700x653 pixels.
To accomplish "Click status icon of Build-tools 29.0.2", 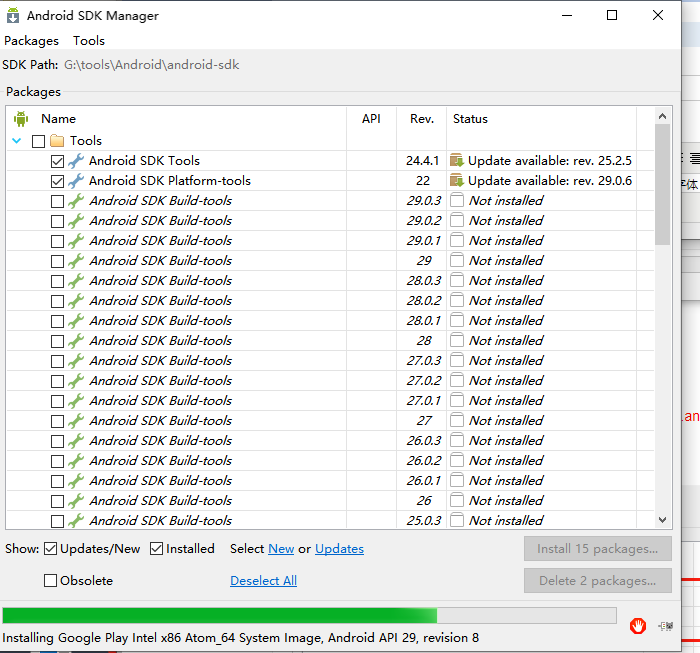I will click(457, 220).
